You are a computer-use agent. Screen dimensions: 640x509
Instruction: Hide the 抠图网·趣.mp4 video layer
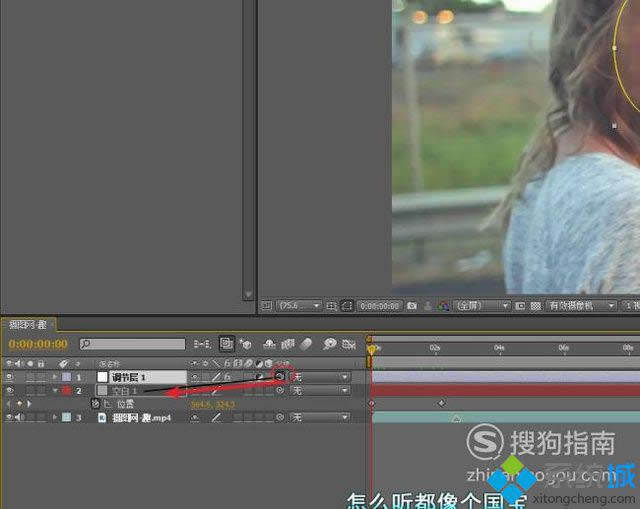tap(9, 417)
